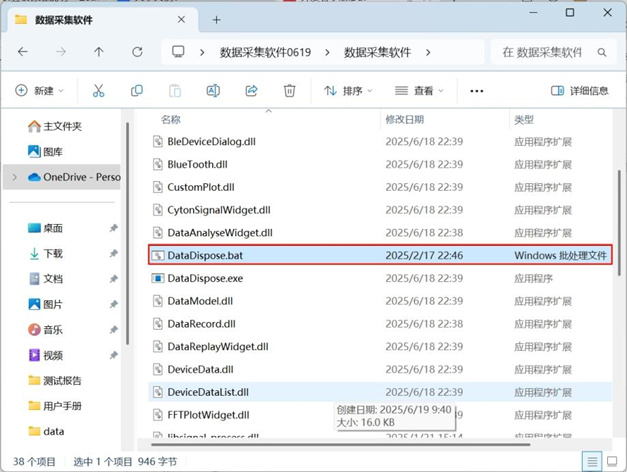
Task: Expand the OneDrive tree node
Action: coord(13,177)
